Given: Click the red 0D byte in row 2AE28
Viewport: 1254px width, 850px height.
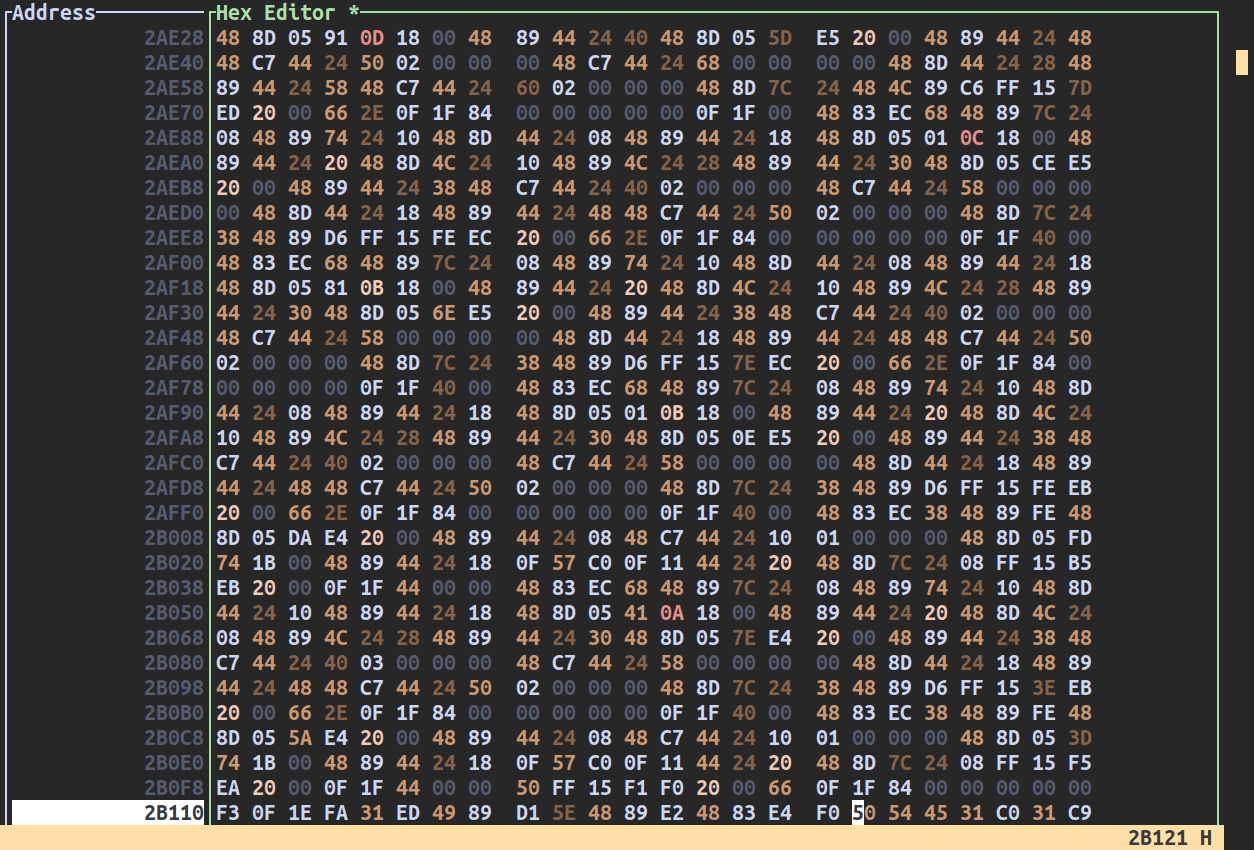Looking at the screenshot, I should tap(372, 38).
